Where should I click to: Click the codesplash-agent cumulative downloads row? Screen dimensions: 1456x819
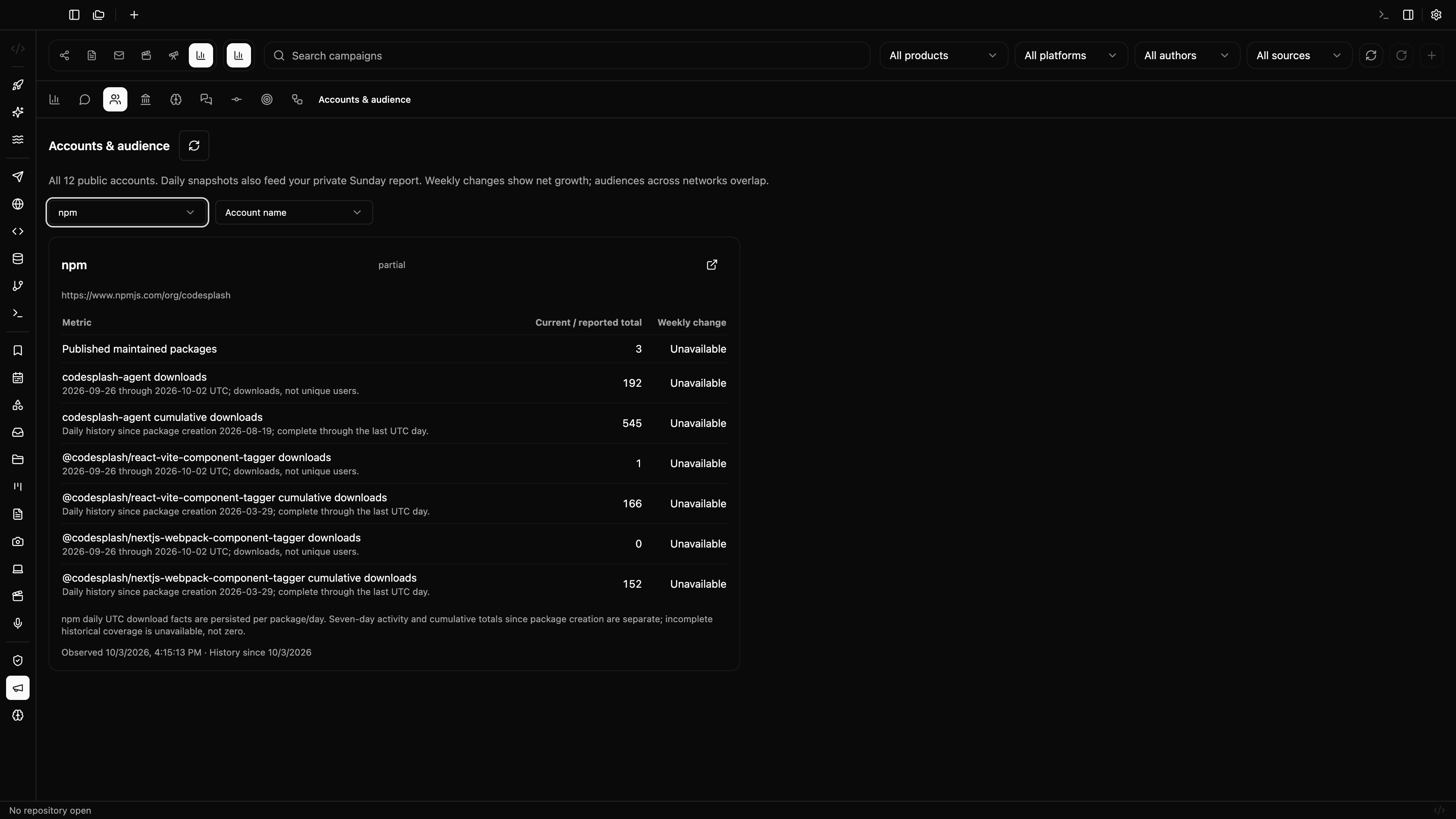[x=394, y=424]
